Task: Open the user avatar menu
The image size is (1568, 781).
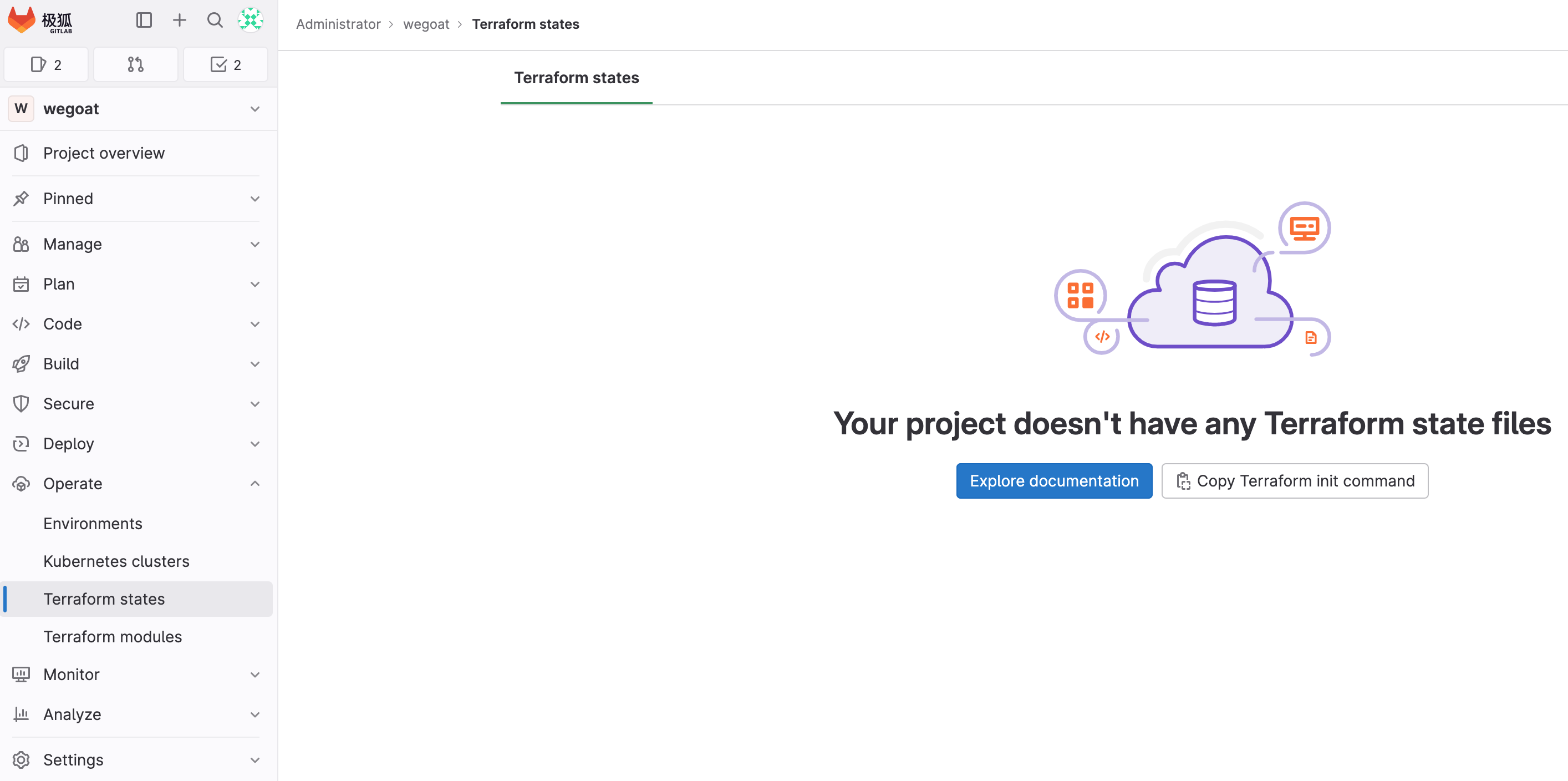Action: tap(250, 20)
